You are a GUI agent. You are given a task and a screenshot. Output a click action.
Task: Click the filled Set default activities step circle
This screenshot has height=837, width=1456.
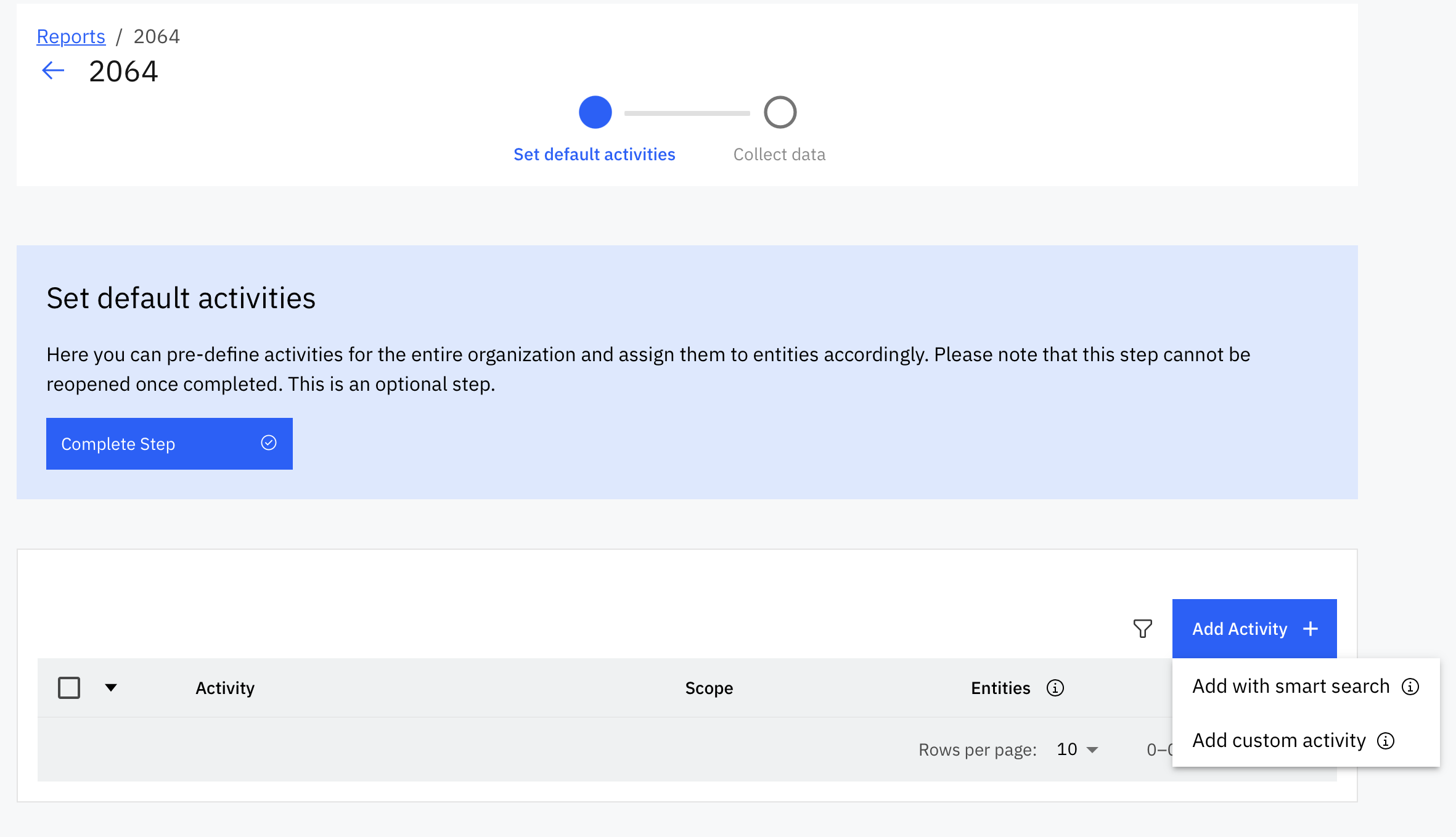(595, 112)
